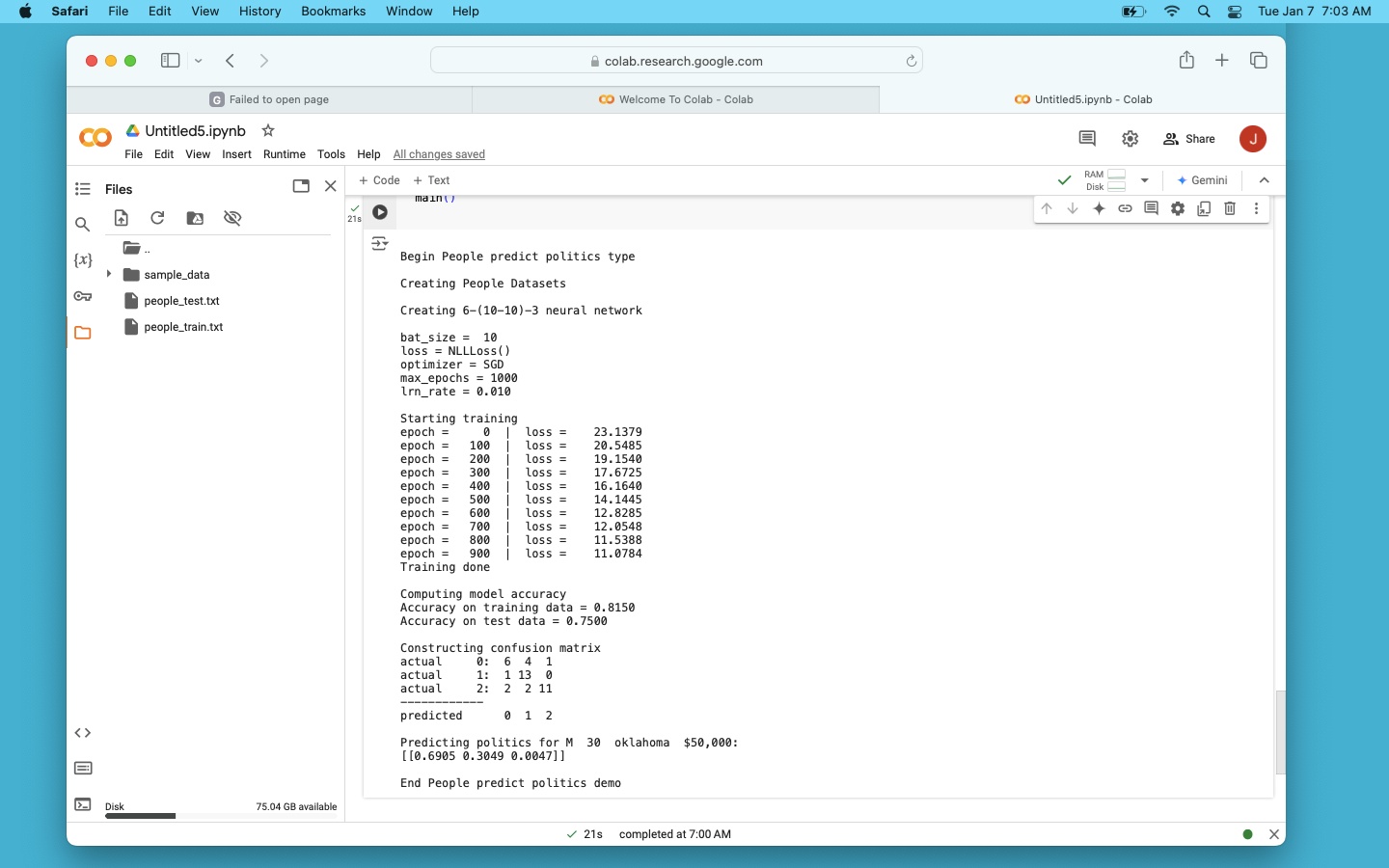Open the Table of contents sidebar icon

tap(83, 189)
